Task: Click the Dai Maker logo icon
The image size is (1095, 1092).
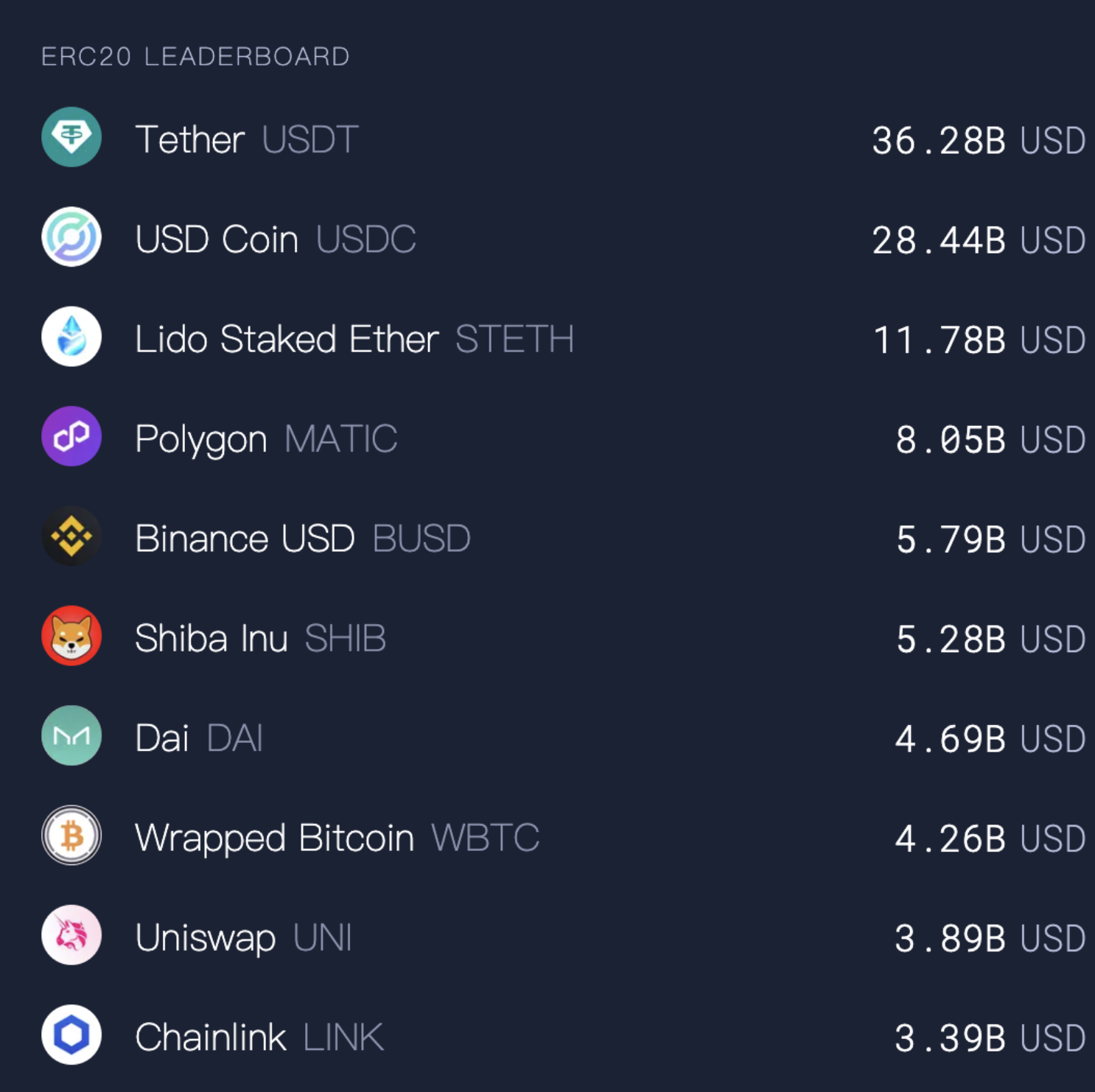Action: click(71, 737)
